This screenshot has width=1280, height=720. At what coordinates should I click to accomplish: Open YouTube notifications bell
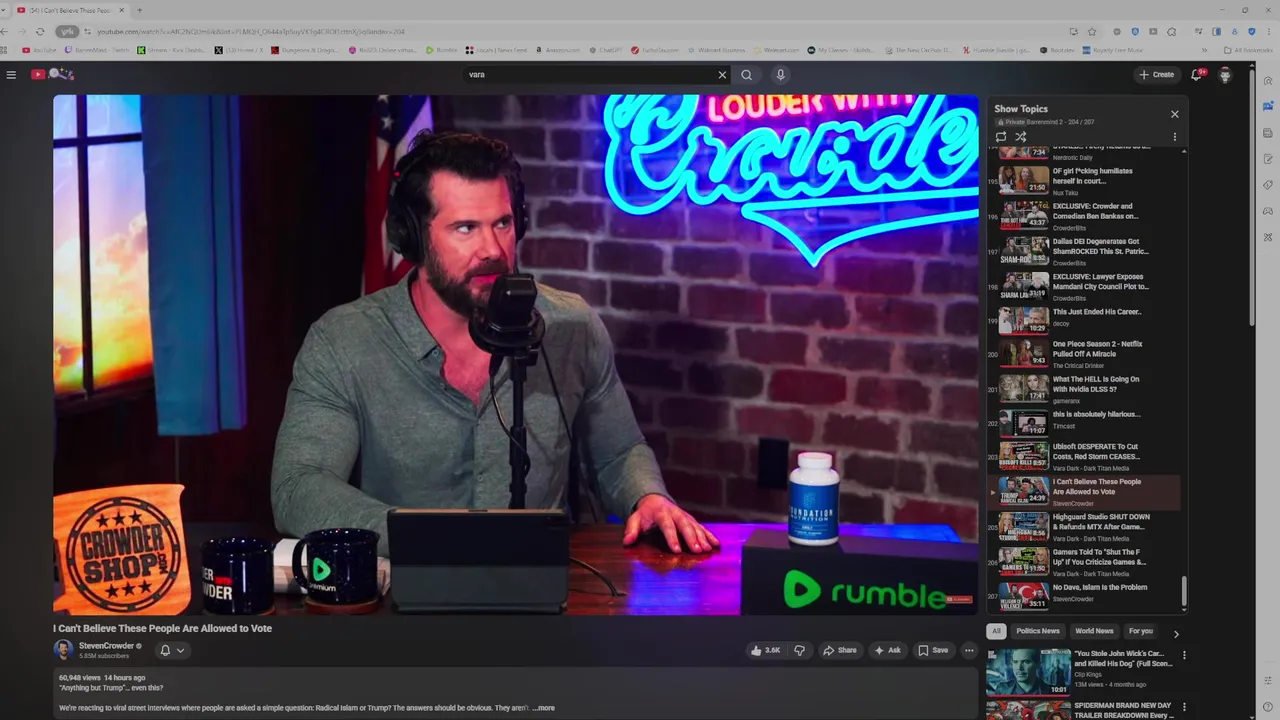pyautogui.click(x=1196, y=74)
